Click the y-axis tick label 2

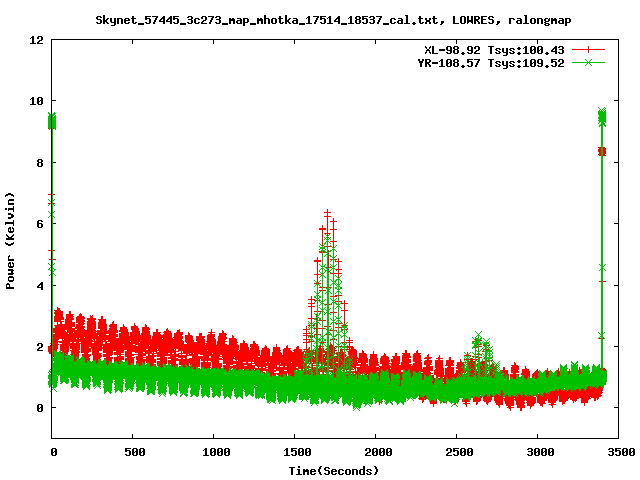pos(40,347)
